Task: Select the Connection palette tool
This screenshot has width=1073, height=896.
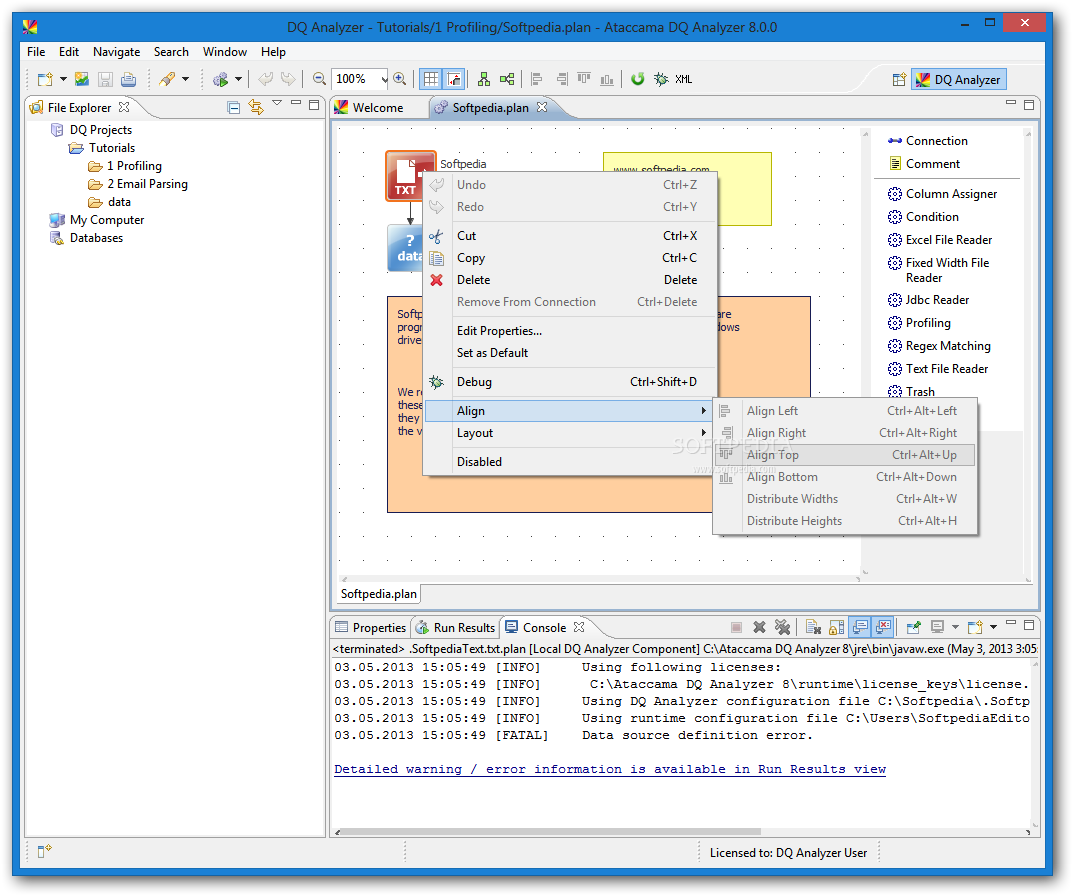Action: point(928,141)
